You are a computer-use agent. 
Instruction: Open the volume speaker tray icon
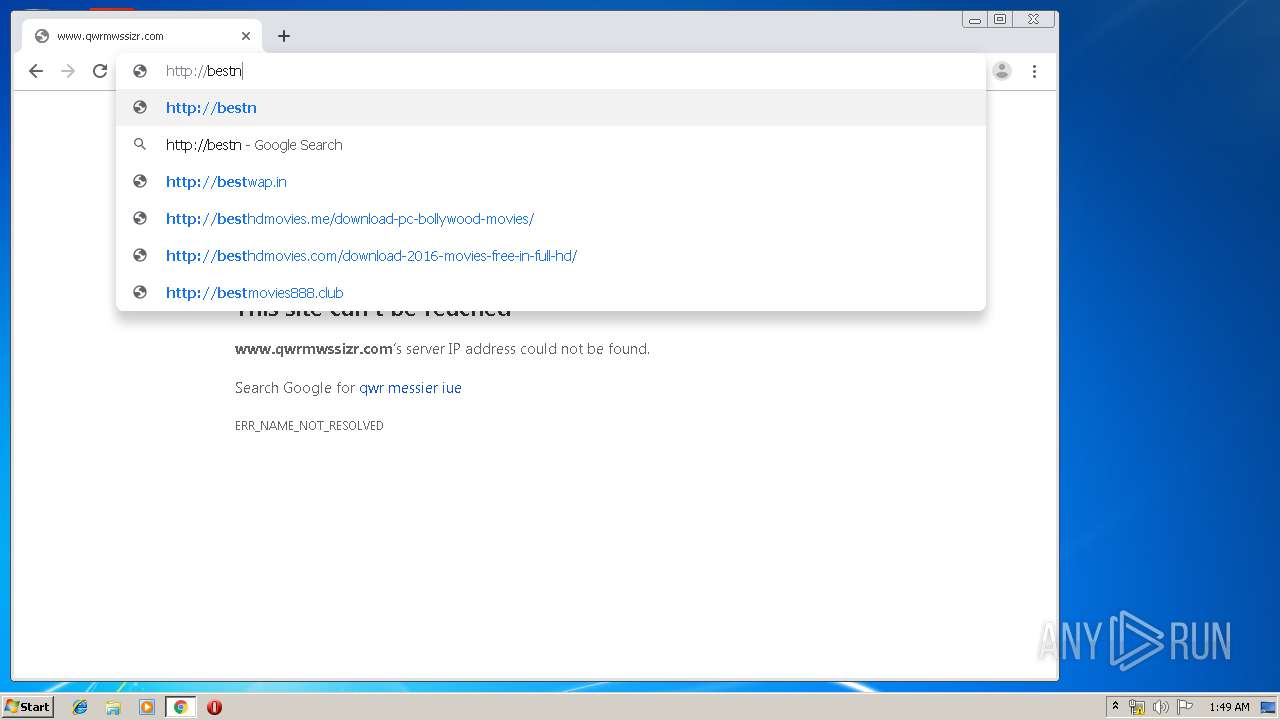(1161, 707)
